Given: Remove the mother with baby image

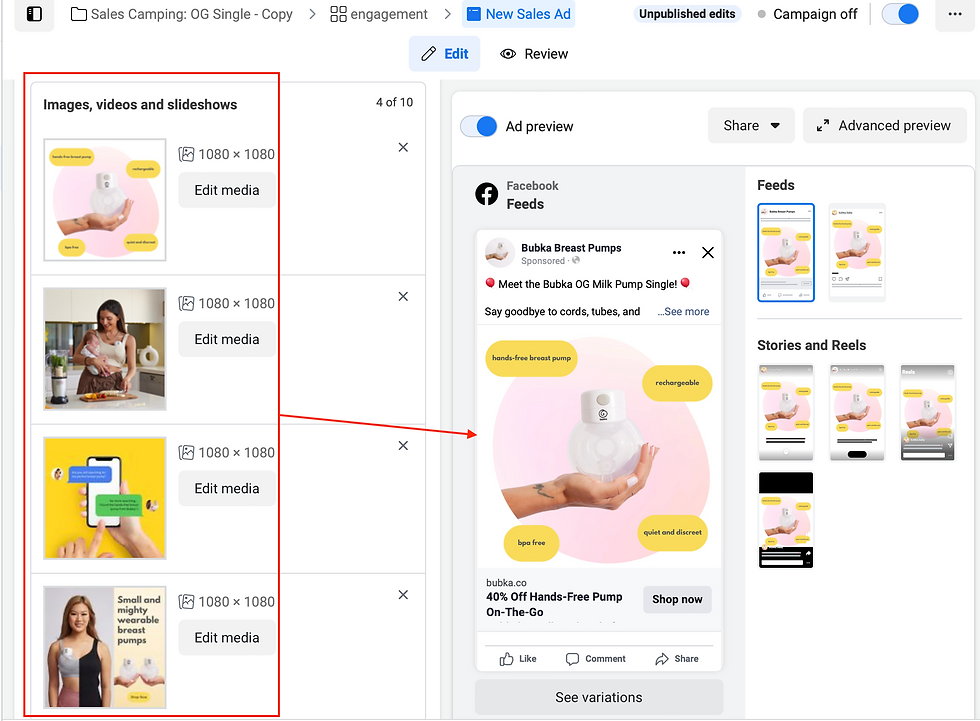Looking at the screenshot, I should pos(403,297).
